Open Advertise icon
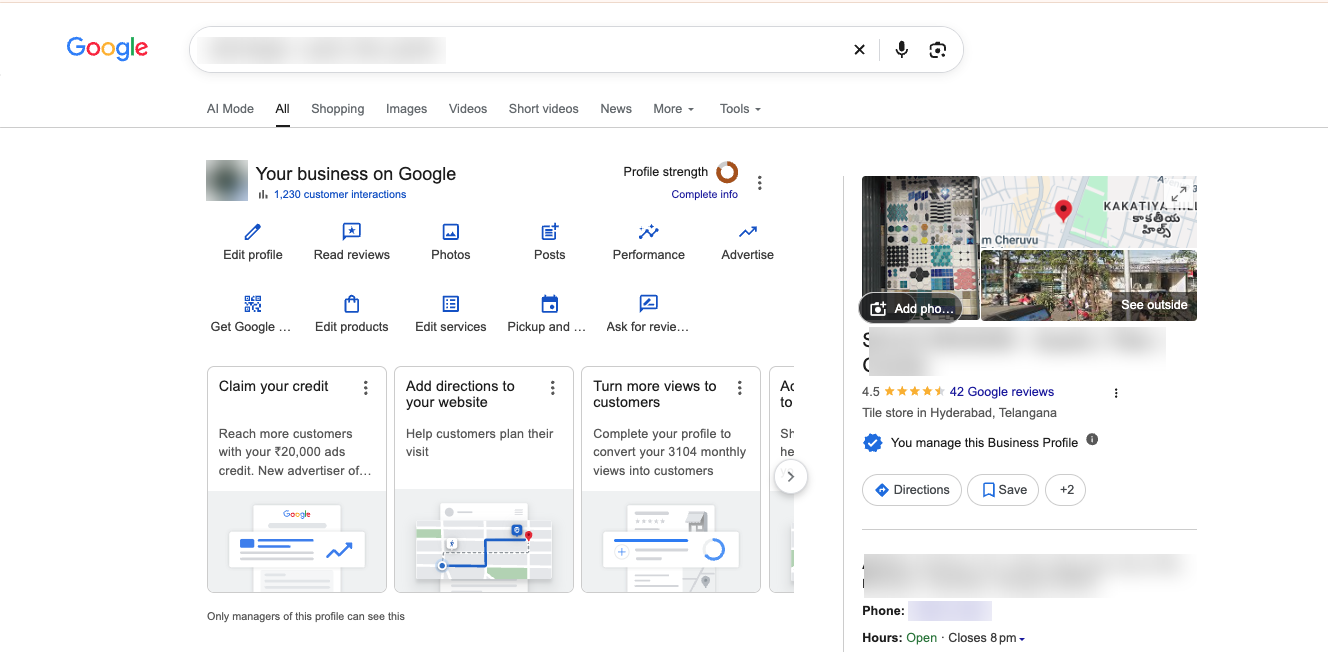Viewport: 1328px width, 652px height. pyautogui.click(x=748, y=232)
